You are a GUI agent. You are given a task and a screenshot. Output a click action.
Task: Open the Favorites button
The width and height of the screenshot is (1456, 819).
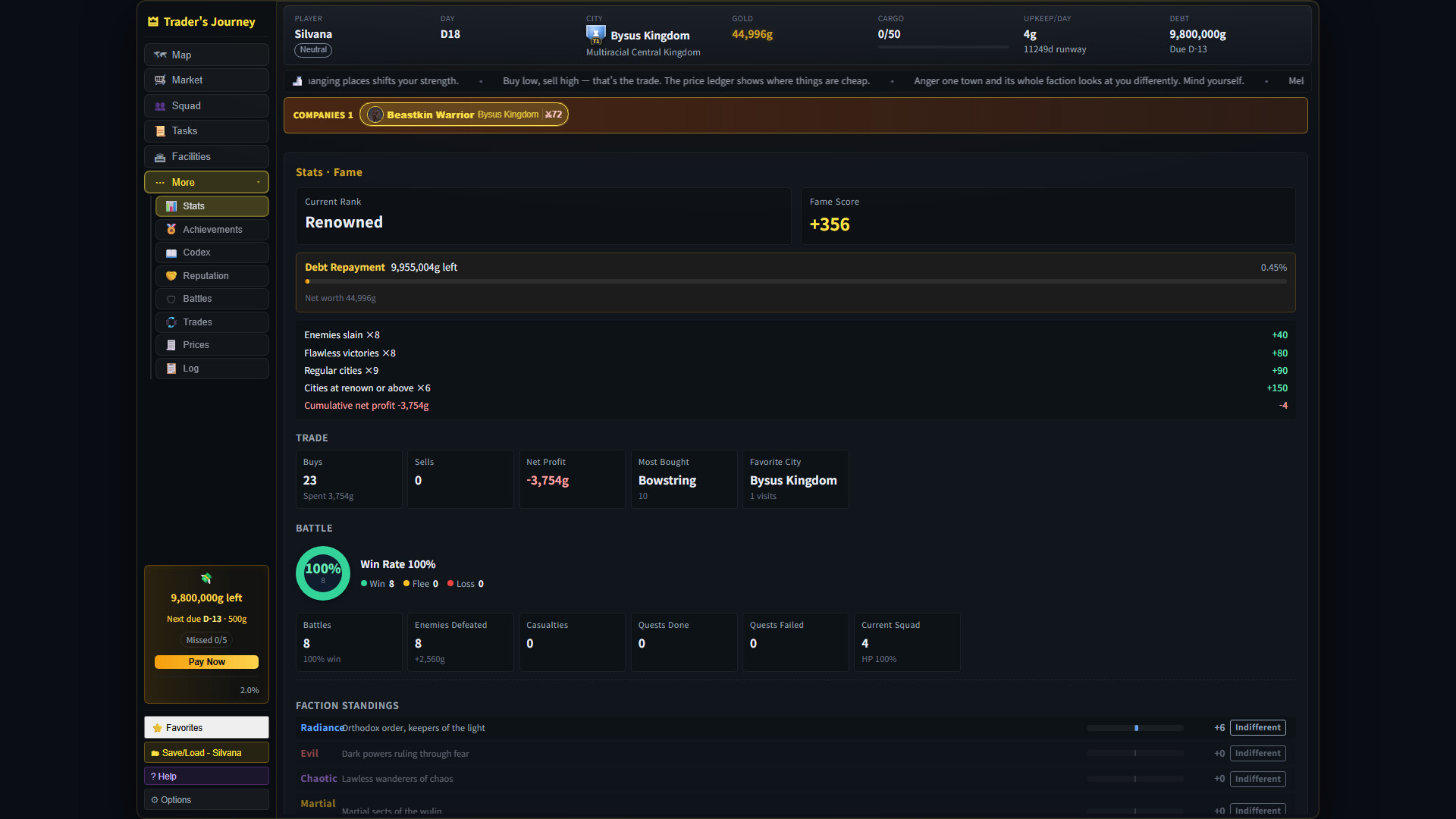coord(206,727)
